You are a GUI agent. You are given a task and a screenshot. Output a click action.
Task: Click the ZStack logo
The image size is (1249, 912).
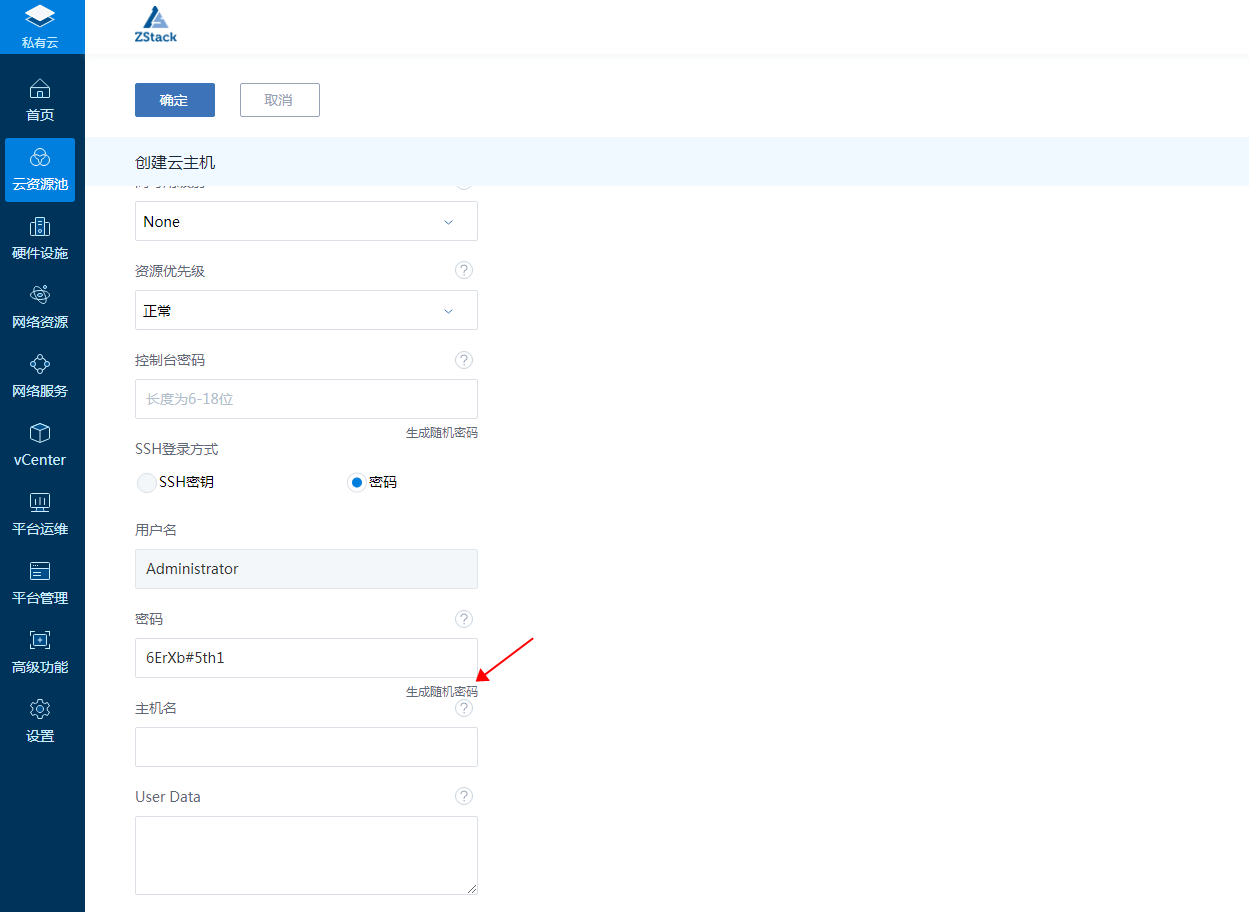click(155, 23)
